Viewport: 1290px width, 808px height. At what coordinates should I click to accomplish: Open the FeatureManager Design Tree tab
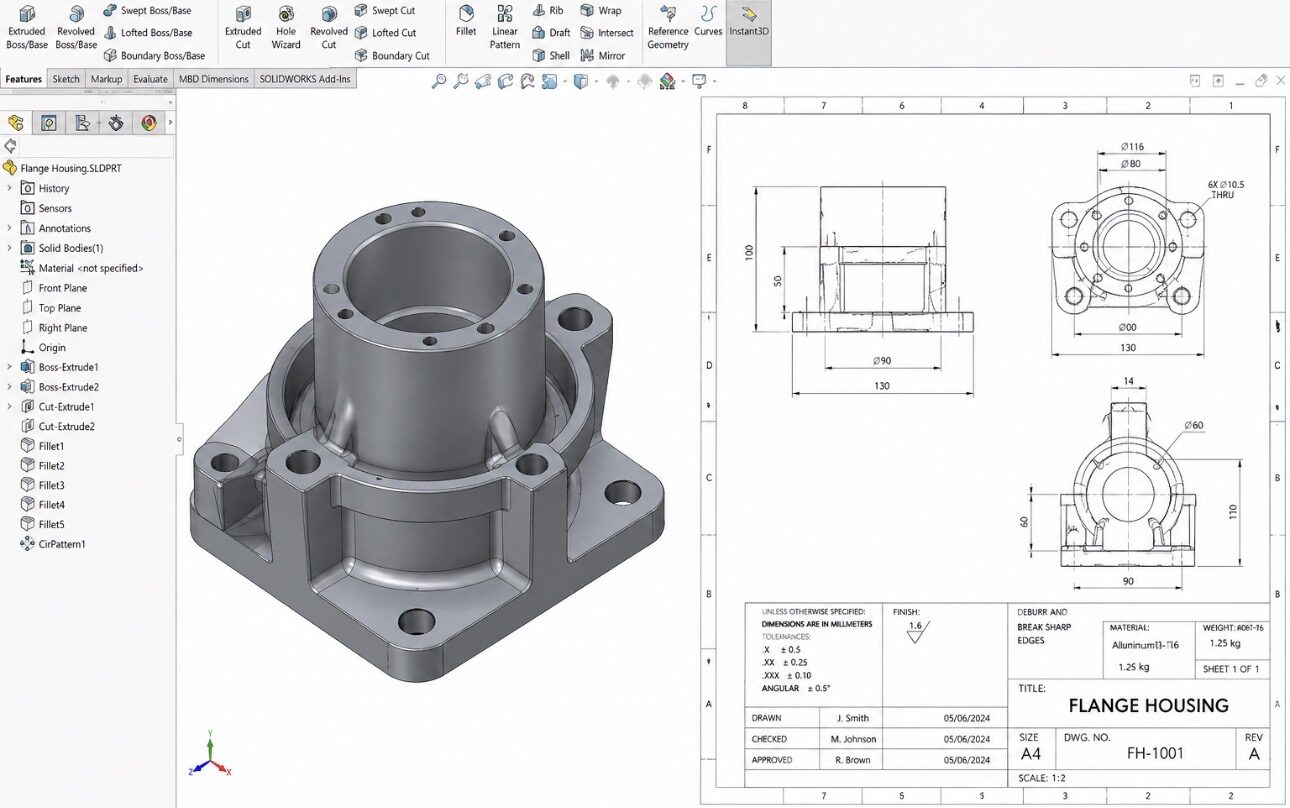(15, 123)
